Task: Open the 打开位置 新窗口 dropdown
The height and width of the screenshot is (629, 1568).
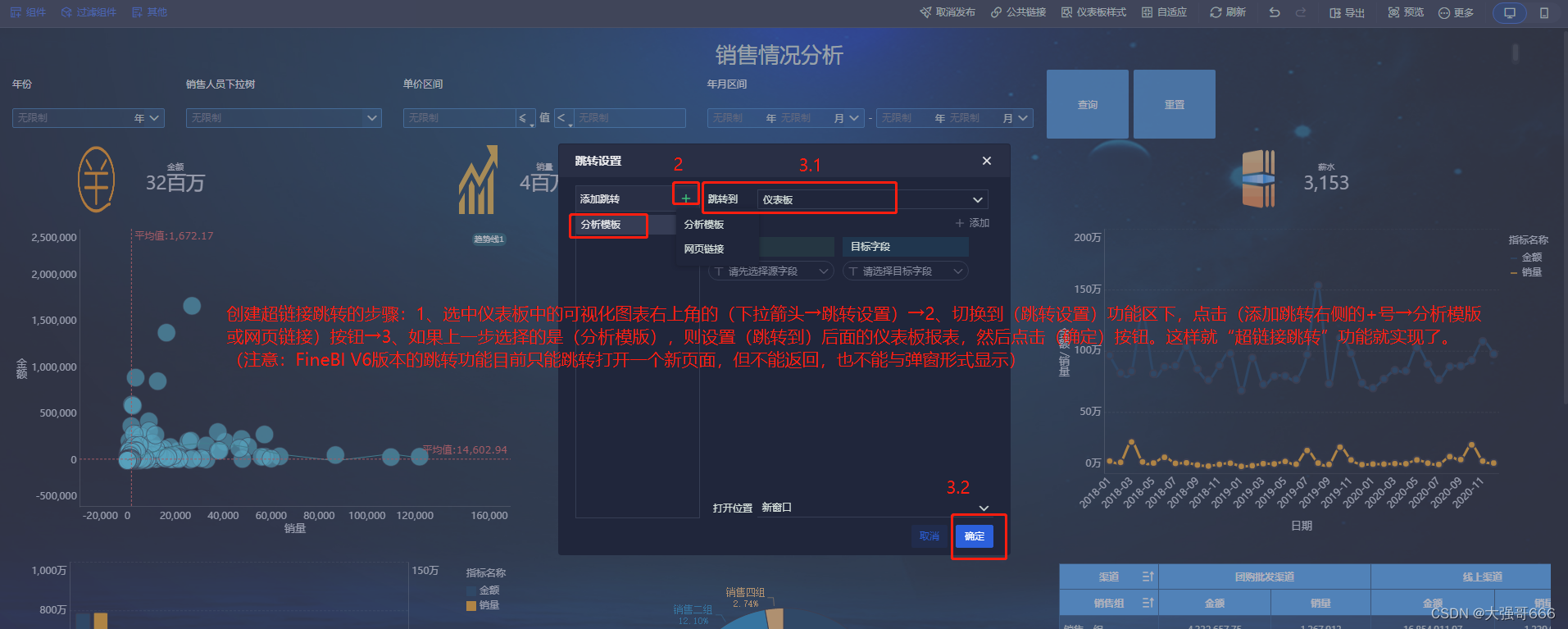Action: pos(875,508)
